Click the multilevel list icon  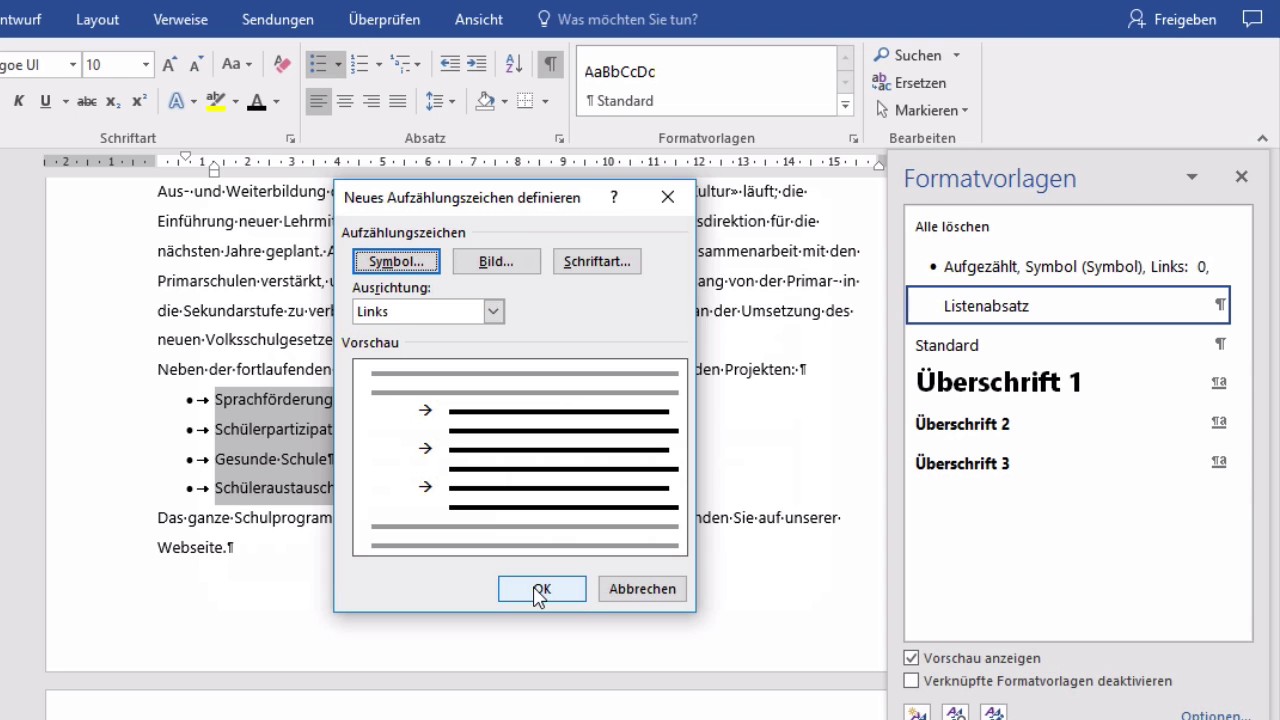[400, 64]
